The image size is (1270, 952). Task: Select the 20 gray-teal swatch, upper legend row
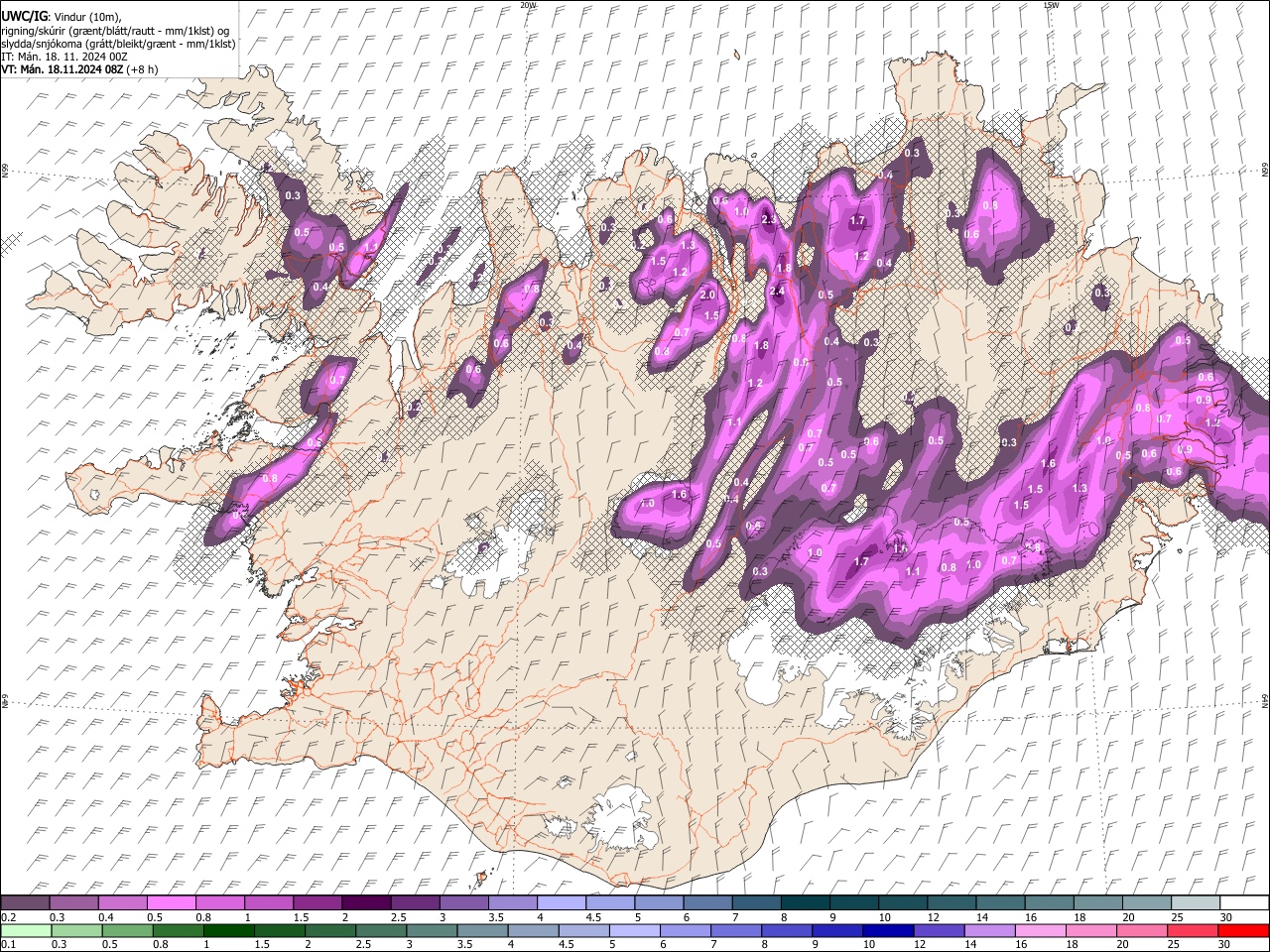point(1147,903)
